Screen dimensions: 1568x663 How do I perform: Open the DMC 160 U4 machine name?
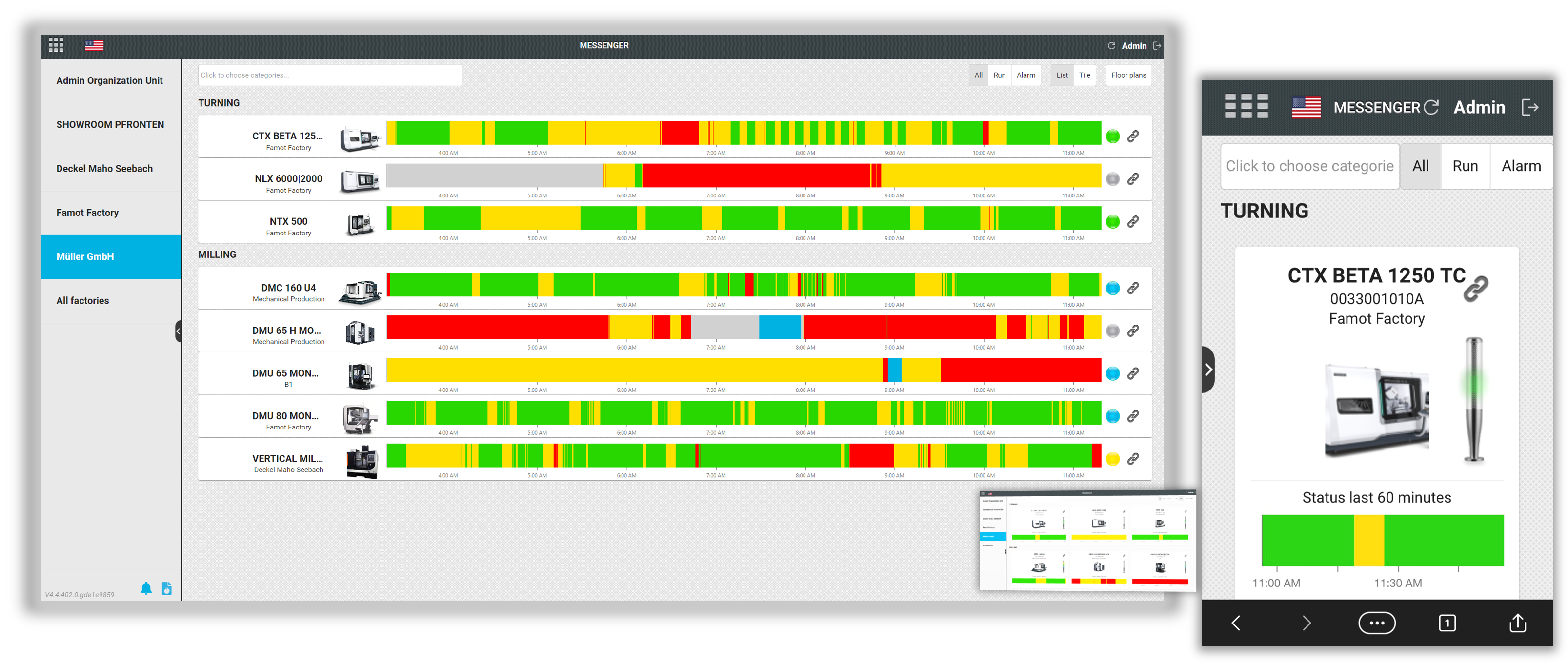288,288
